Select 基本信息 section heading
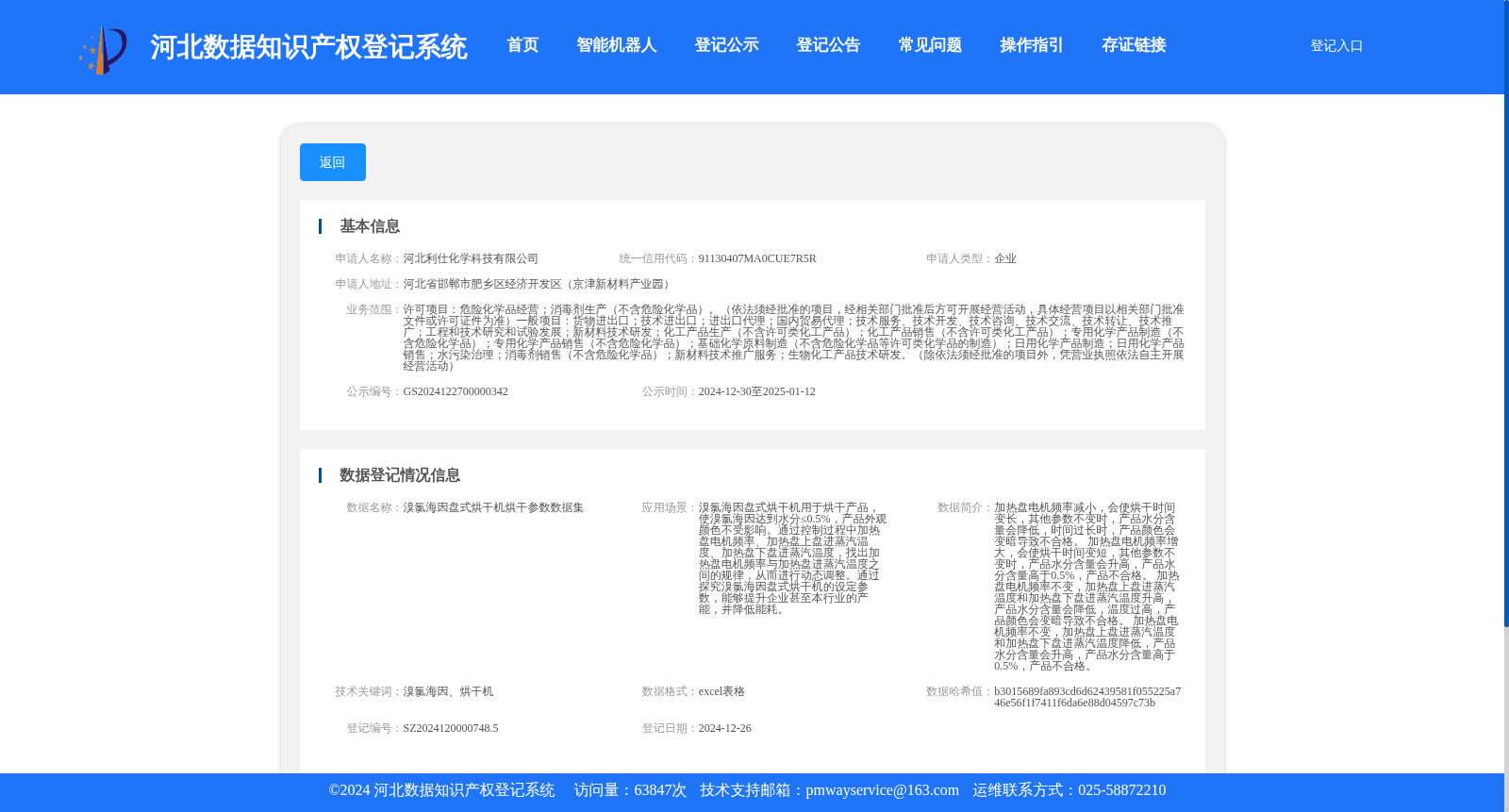 [370, 226]
